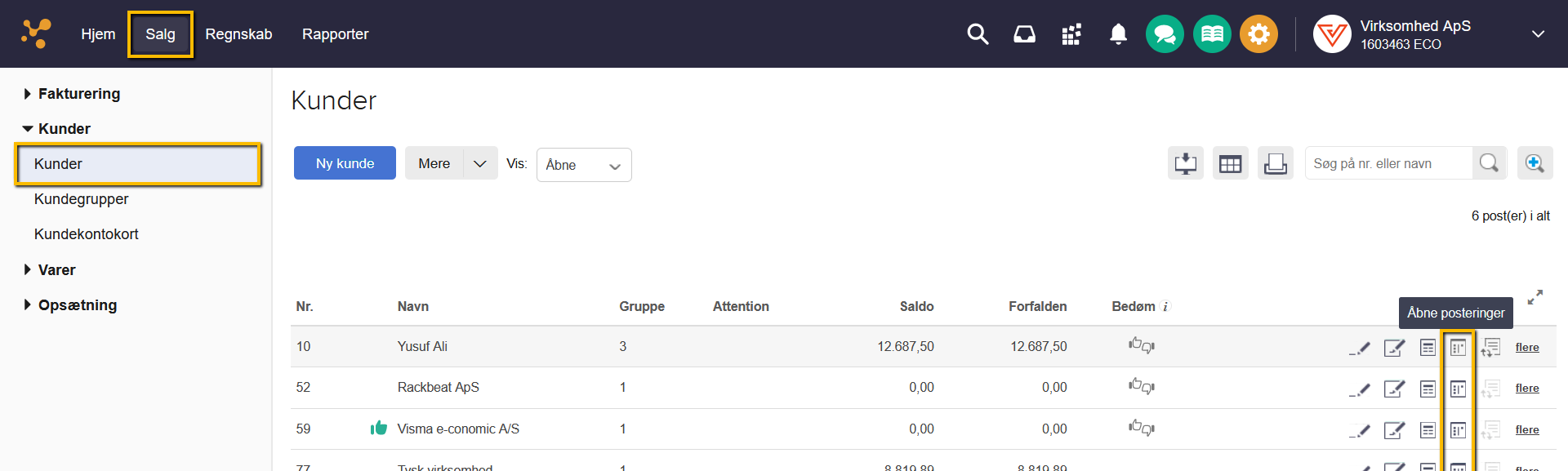This screenshot has width=1568, height=471.
Task: Open the Vis filter dropdown showing Åbne
Action: [583, 165]
